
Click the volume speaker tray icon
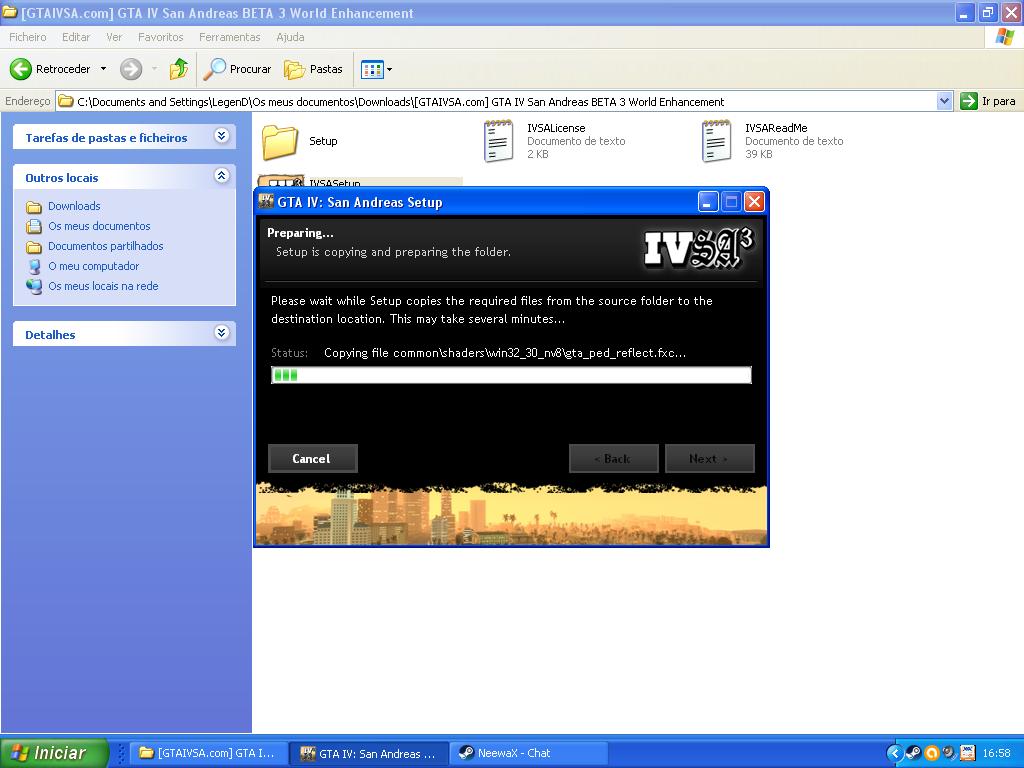[949, 753]
